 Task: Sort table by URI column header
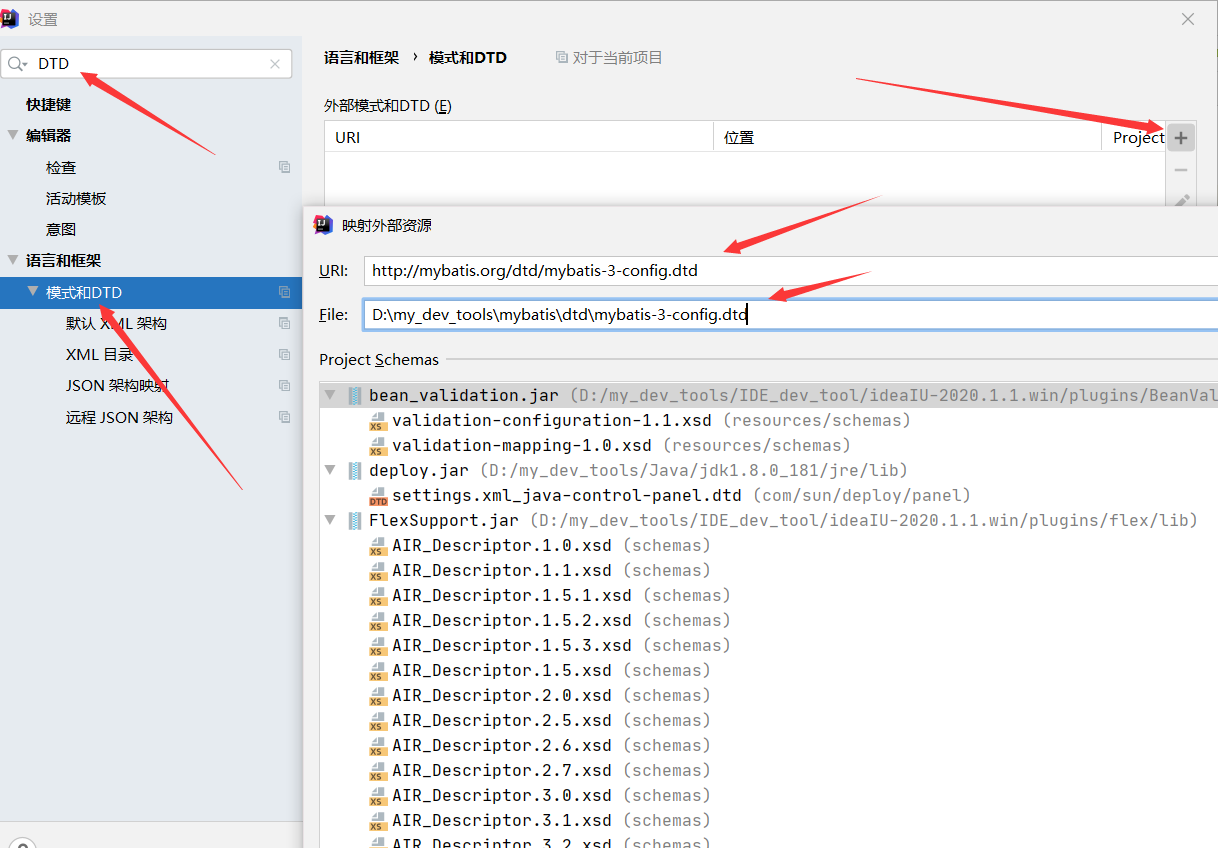pos(519,137)
